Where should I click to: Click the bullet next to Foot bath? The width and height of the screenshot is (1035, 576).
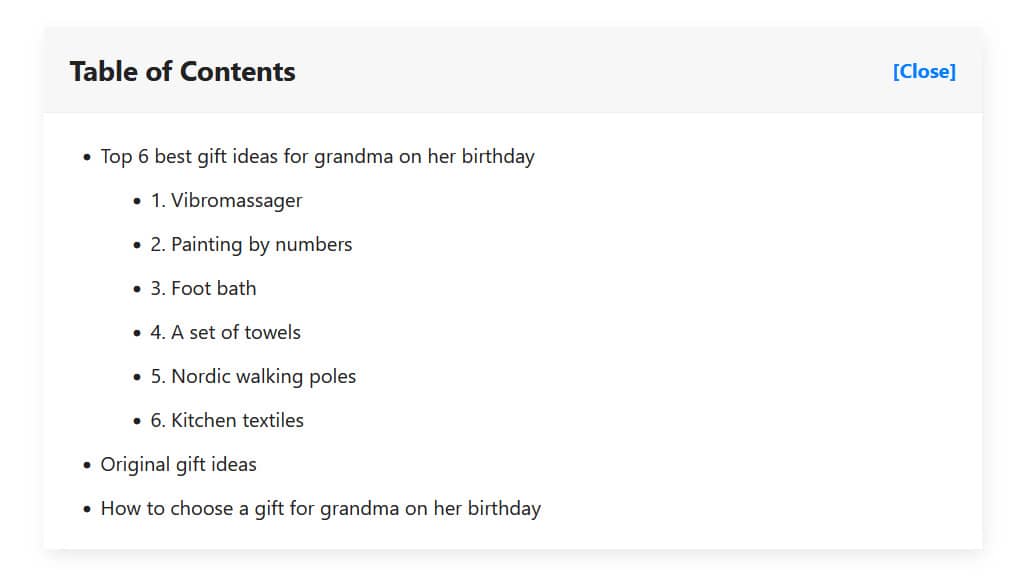(138, 289)
